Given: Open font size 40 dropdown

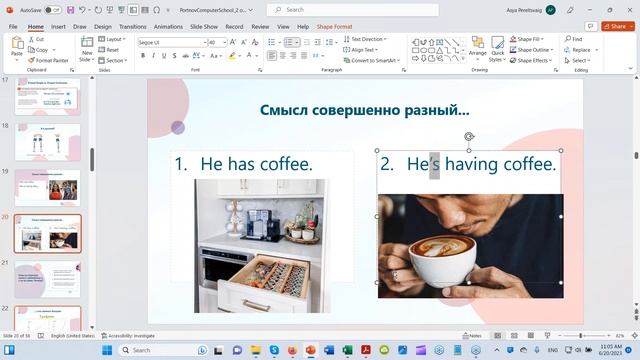Looking at the screenshot, I should (x=224, y=42).
